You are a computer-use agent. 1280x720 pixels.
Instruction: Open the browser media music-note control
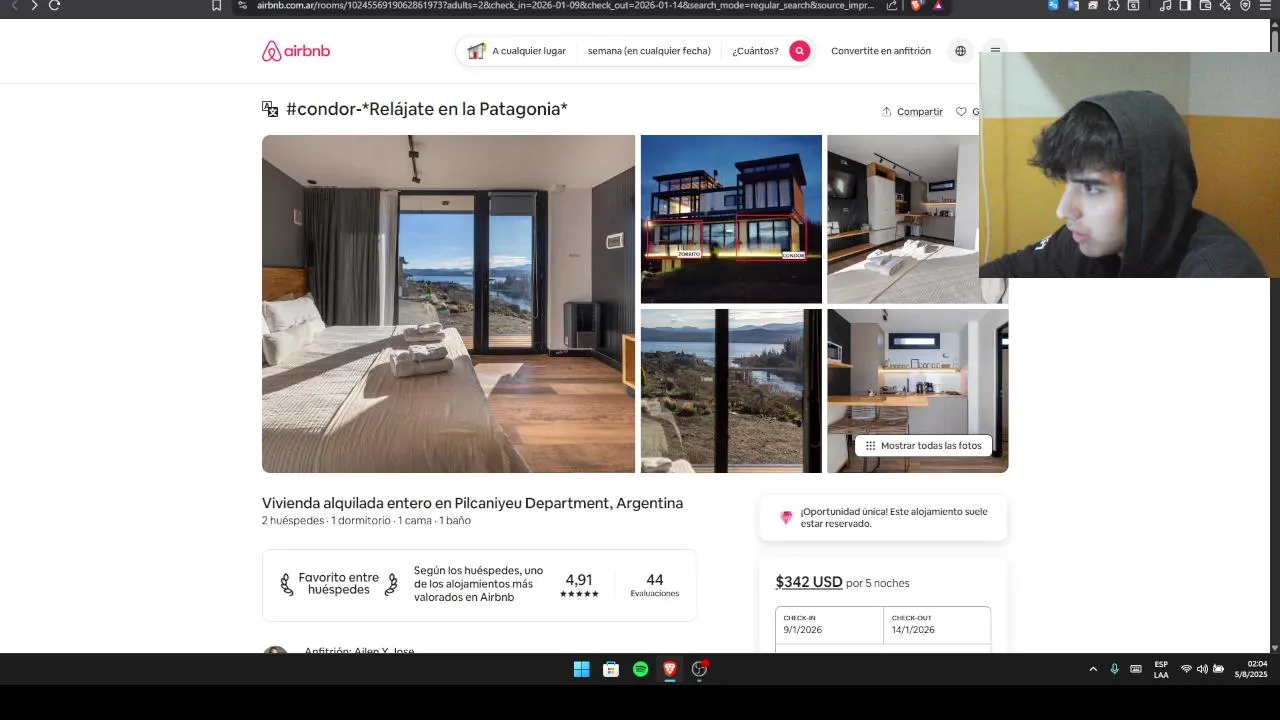(x=1165, y=5)
